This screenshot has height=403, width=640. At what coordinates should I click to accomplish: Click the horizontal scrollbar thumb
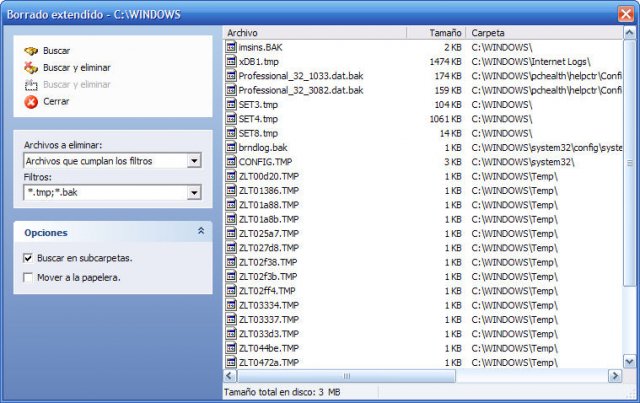click(x=346, y=376)
